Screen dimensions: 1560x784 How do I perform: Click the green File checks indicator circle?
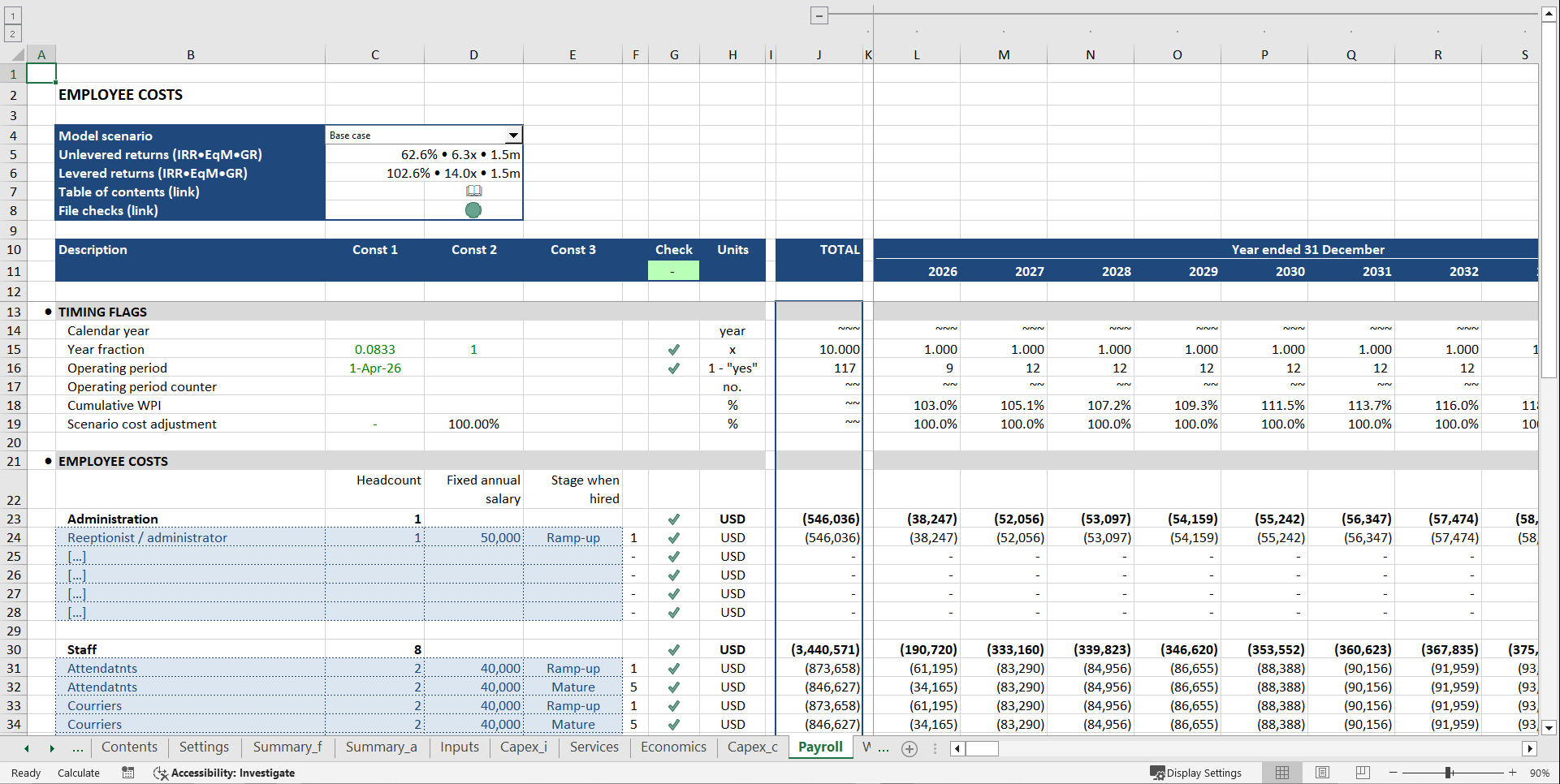[x=473, y=210]
